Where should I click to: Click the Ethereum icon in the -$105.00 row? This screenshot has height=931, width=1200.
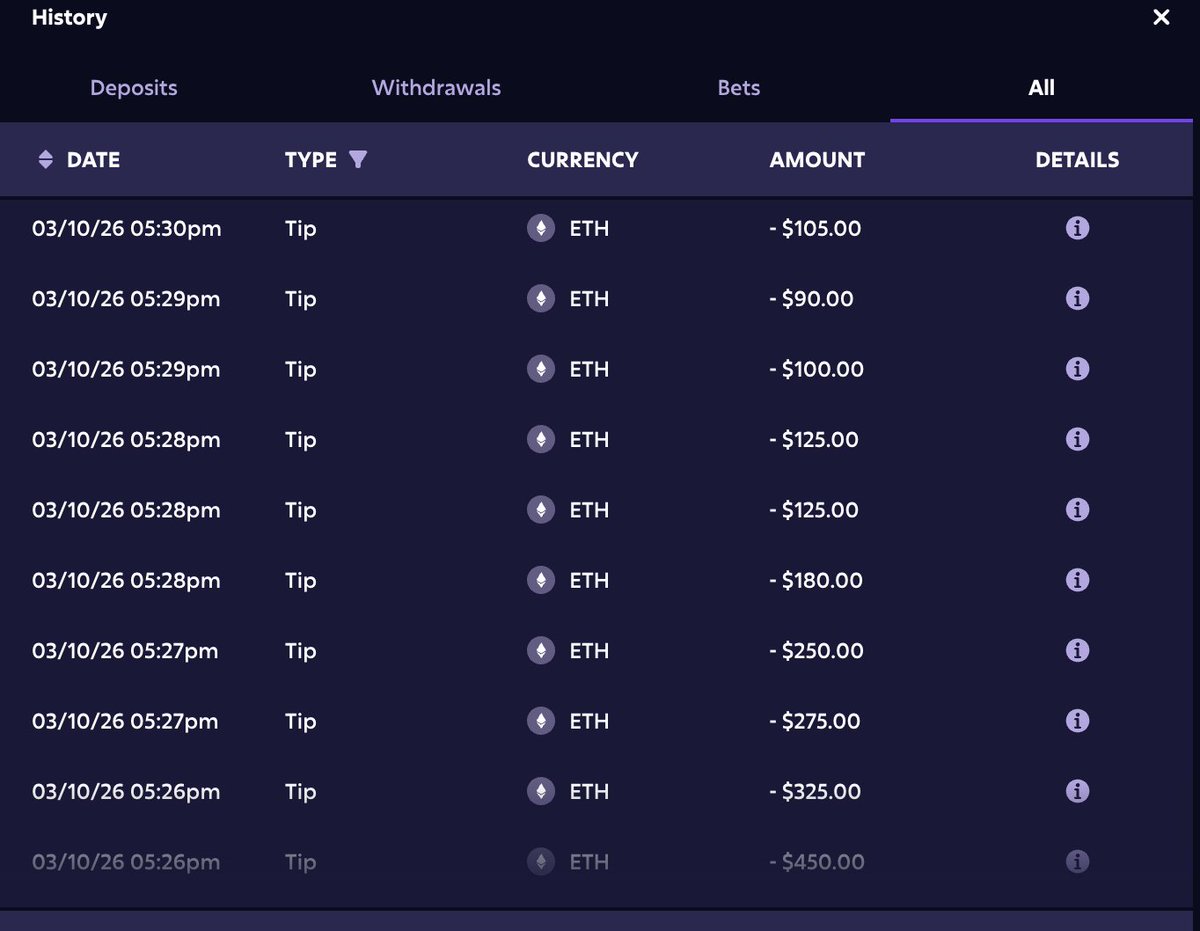point(541,228)
